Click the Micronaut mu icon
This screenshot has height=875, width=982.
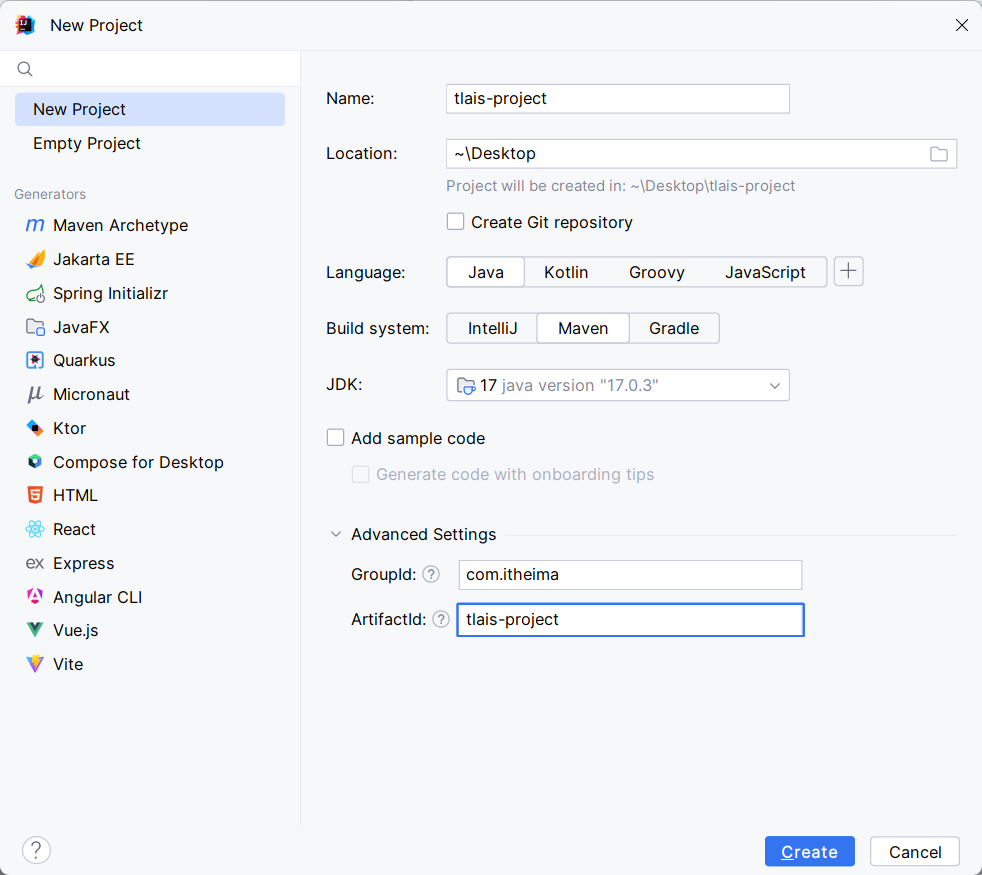[x=35, y=394]
